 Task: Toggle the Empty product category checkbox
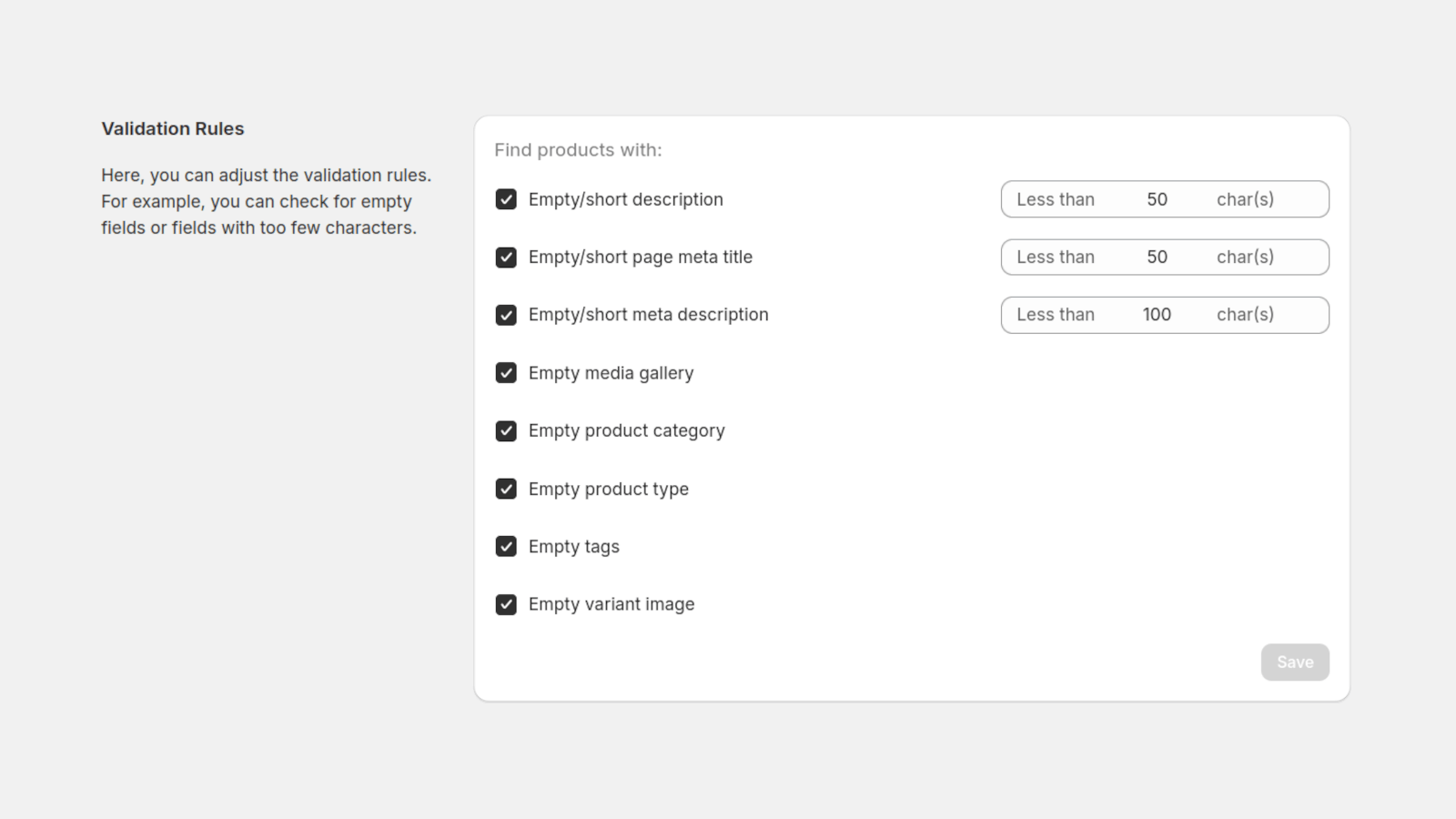click(506, 430)
